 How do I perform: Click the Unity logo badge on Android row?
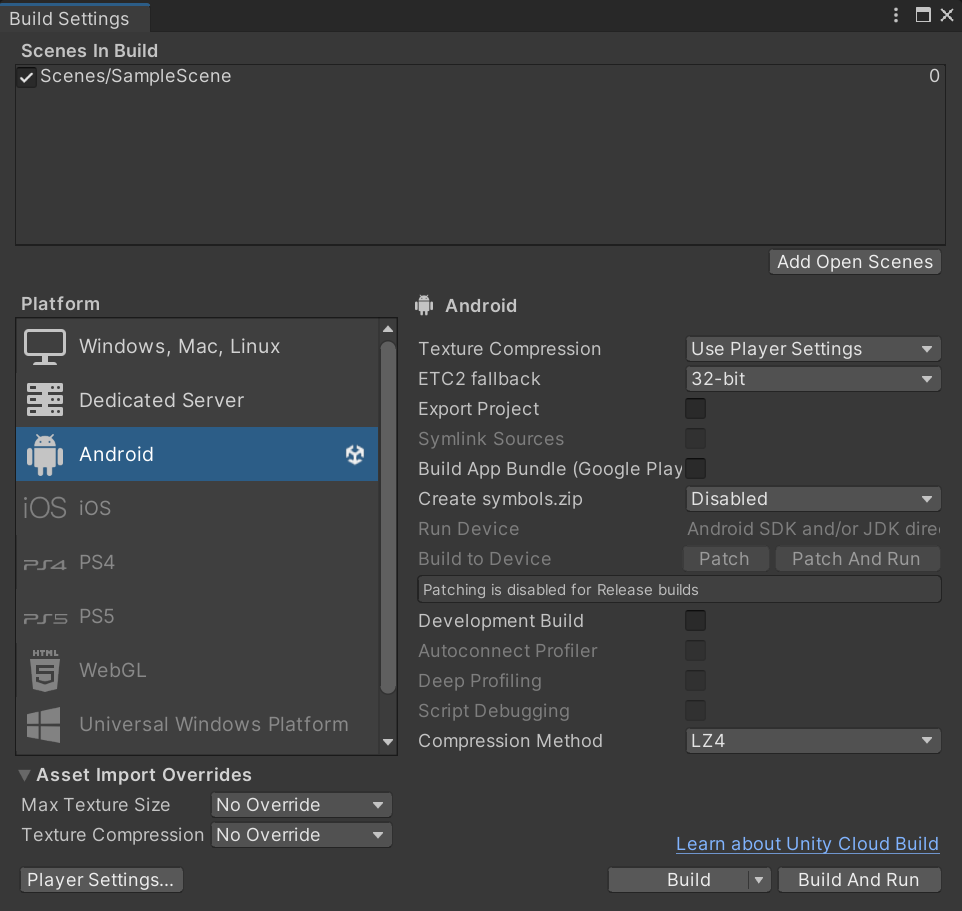pyautogui.click(x=355, y=454)
